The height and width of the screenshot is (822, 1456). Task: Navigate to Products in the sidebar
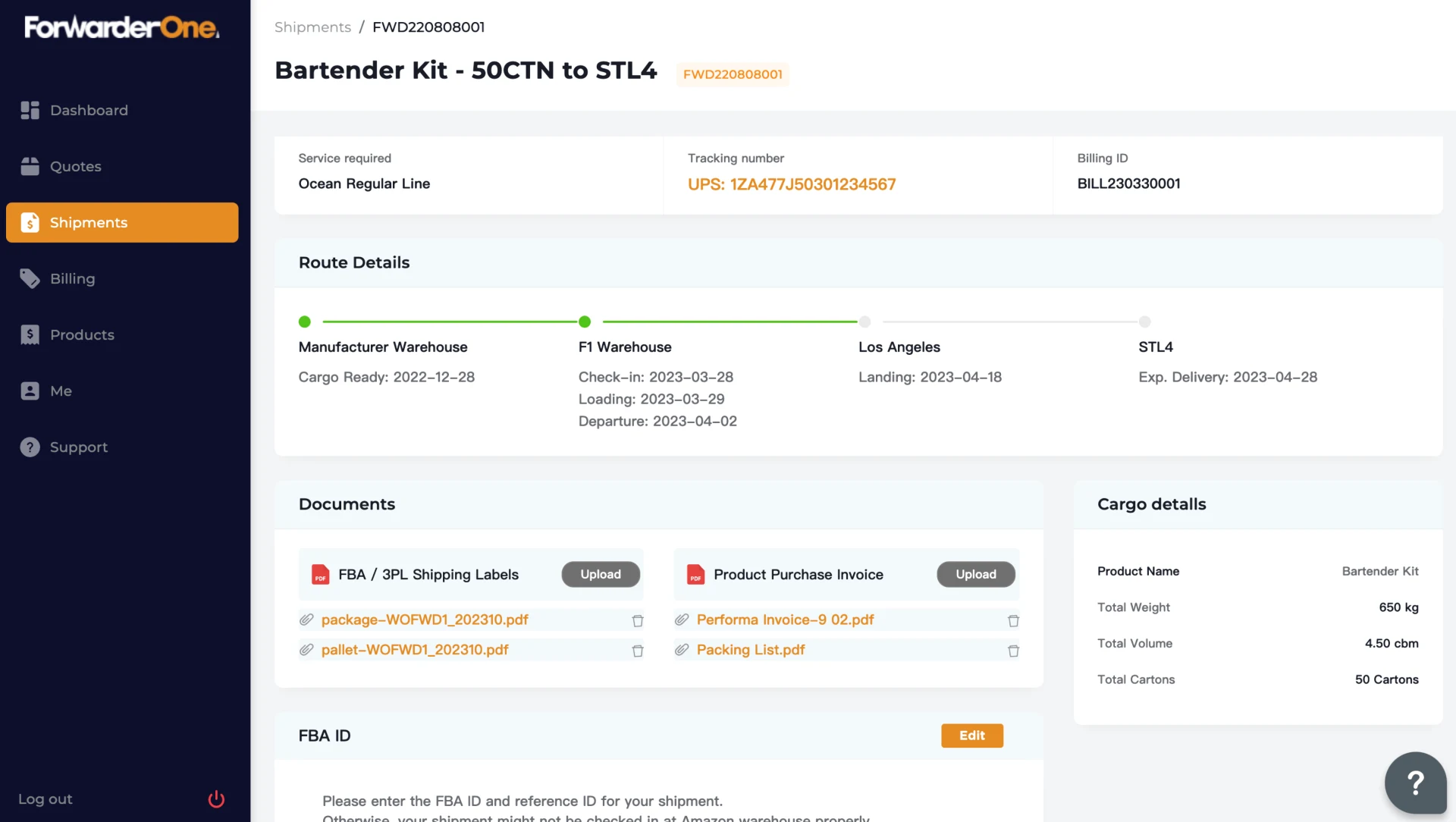point(122,335)
